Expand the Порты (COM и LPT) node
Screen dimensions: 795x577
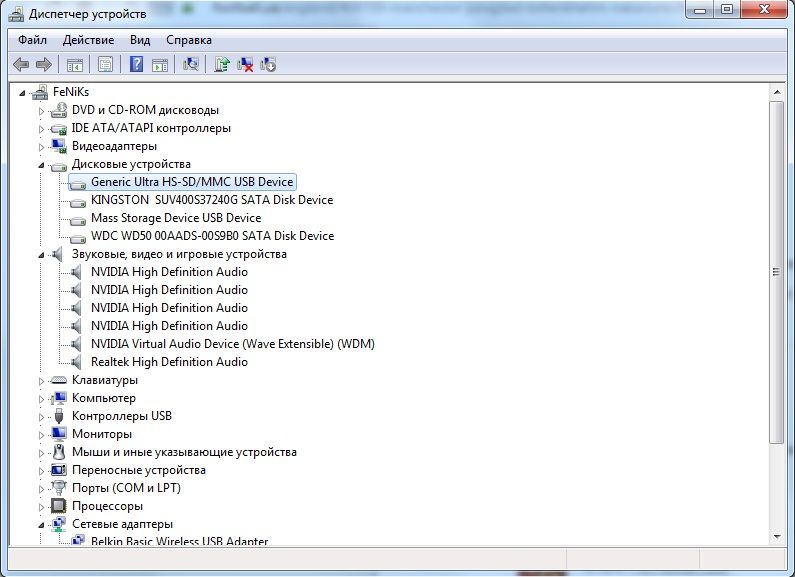[x=42, y=489]
